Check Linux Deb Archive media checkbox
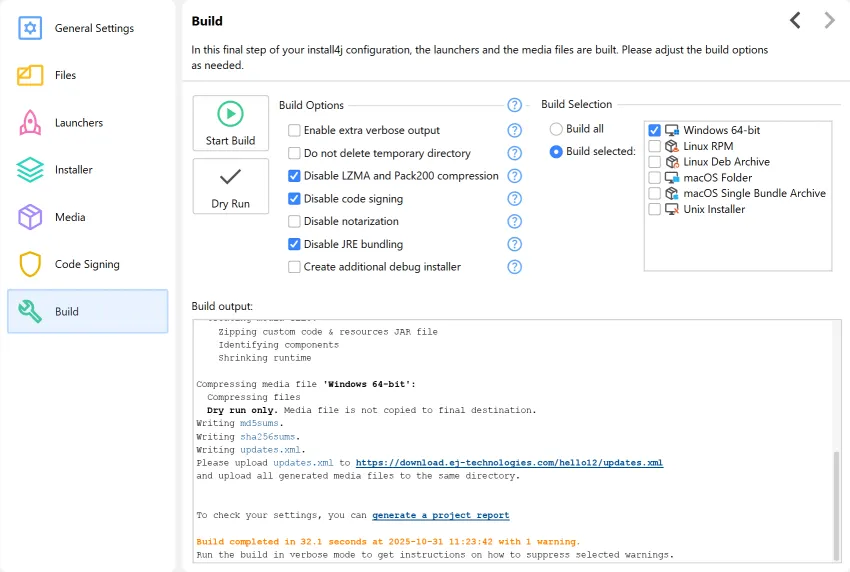Screen dimensions: 850x572 tap(654, 162)
